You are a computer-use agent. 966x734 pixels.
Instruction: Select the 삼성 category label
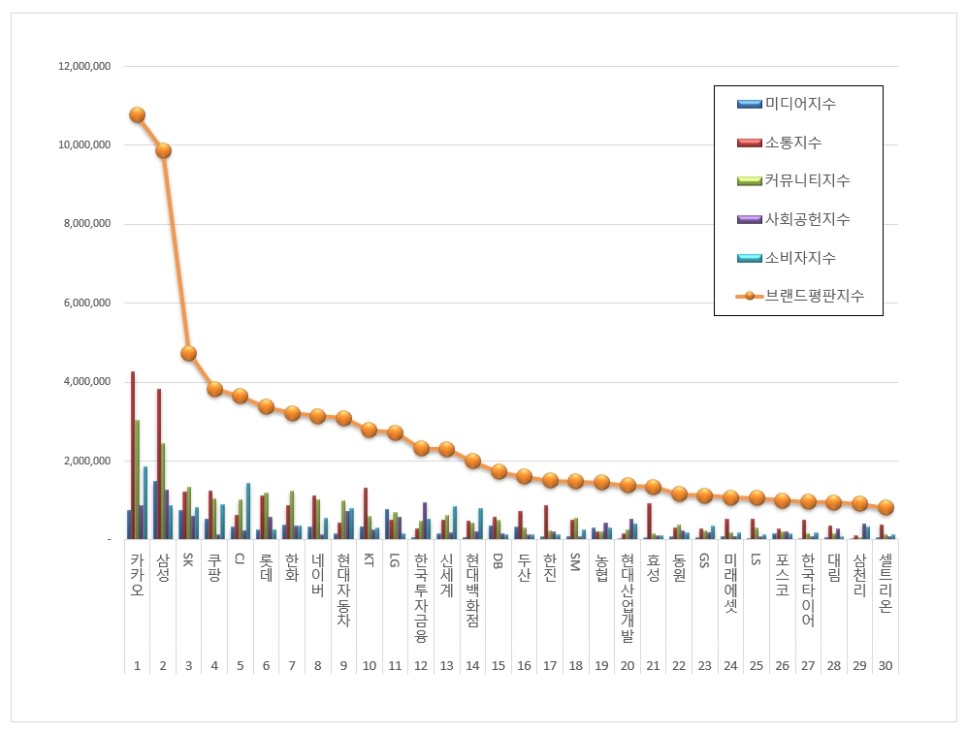coord(163,568)
